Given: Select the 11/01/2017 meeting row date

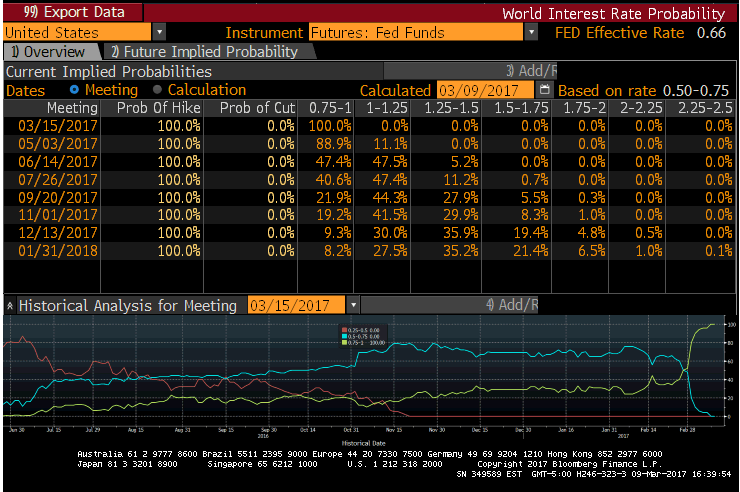Looking at the screenshot, I should pyautogui.click(x=58, y=215).
